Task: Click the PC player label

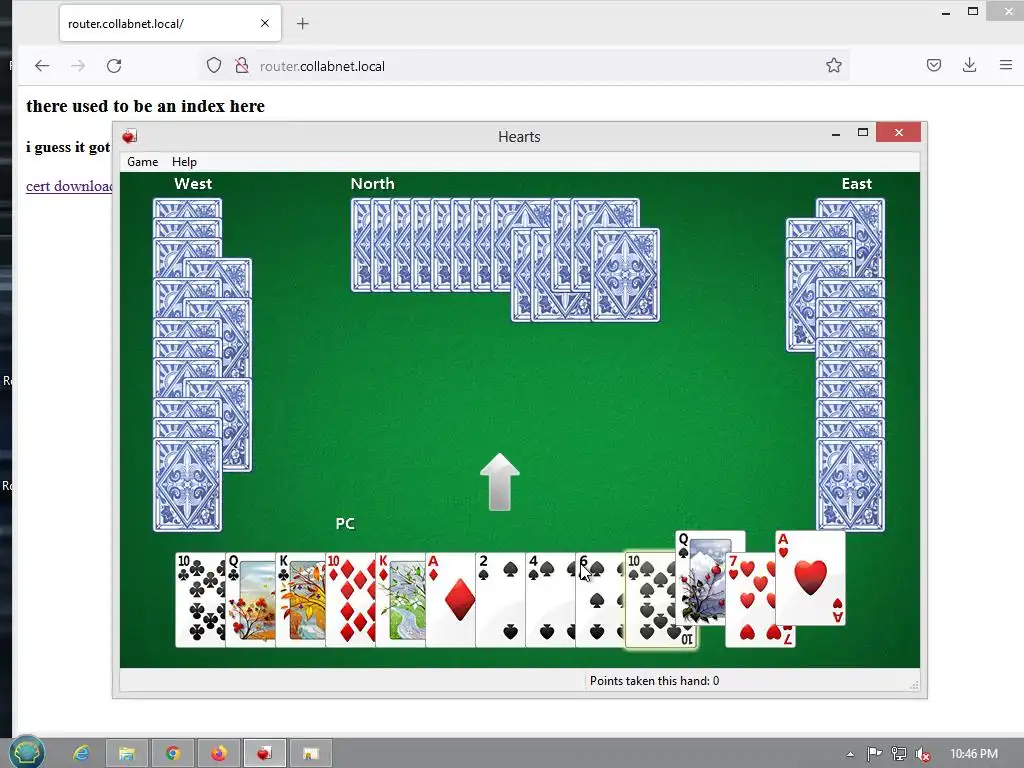Action: [x=345, y=524]
